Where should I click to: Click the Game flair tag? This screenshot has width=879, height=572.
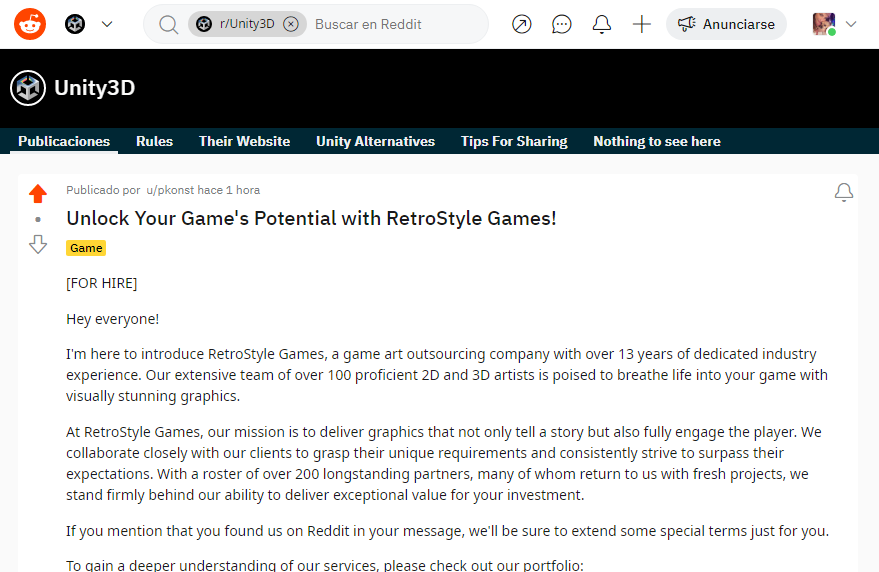pyautogui.click(x=86, y=248)
